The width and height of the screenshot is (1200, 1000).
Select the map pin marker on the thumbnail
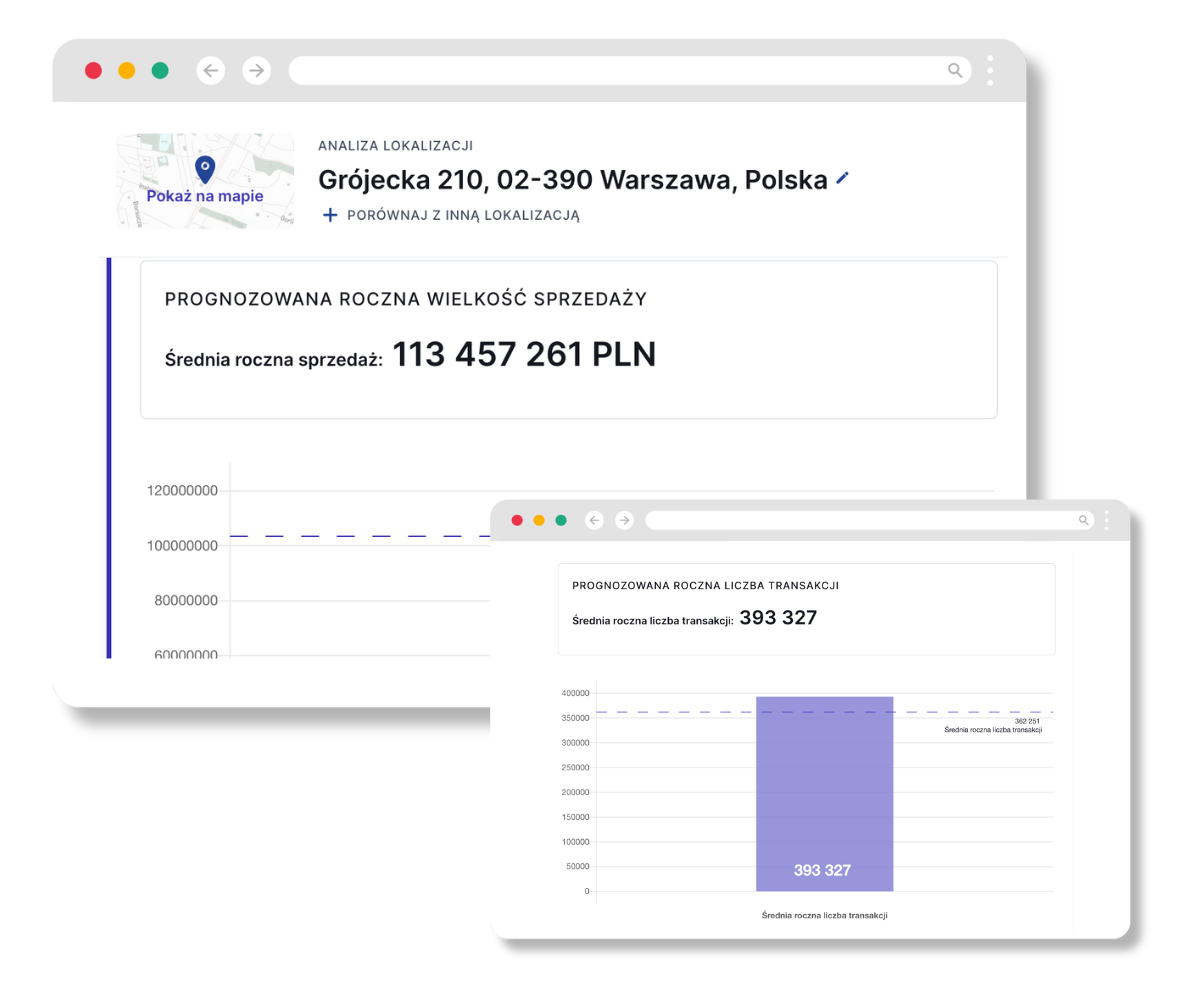point(204,170)
